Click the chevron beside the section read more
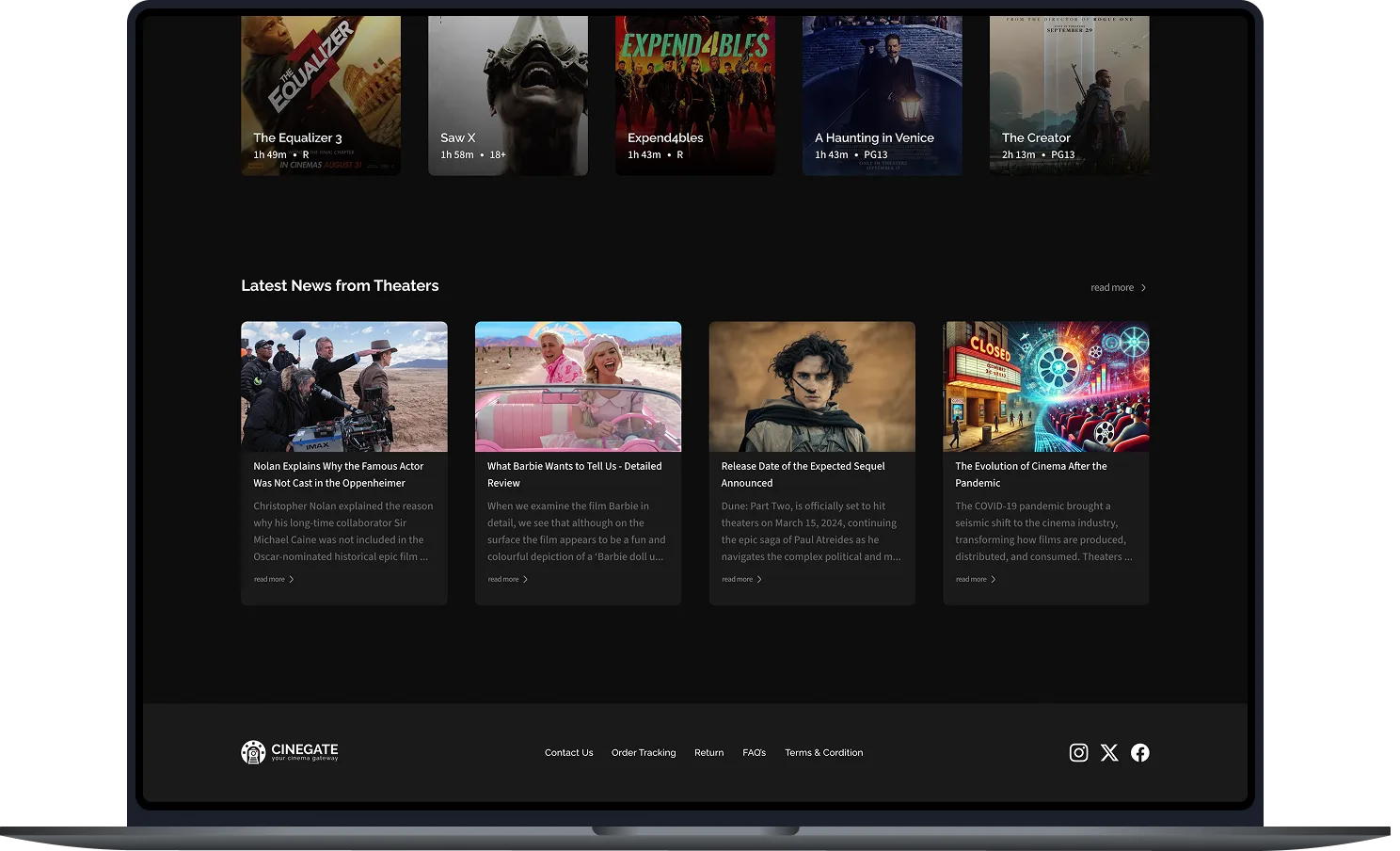Viewport: 1400px width, 851px height. coord(1143,288)
